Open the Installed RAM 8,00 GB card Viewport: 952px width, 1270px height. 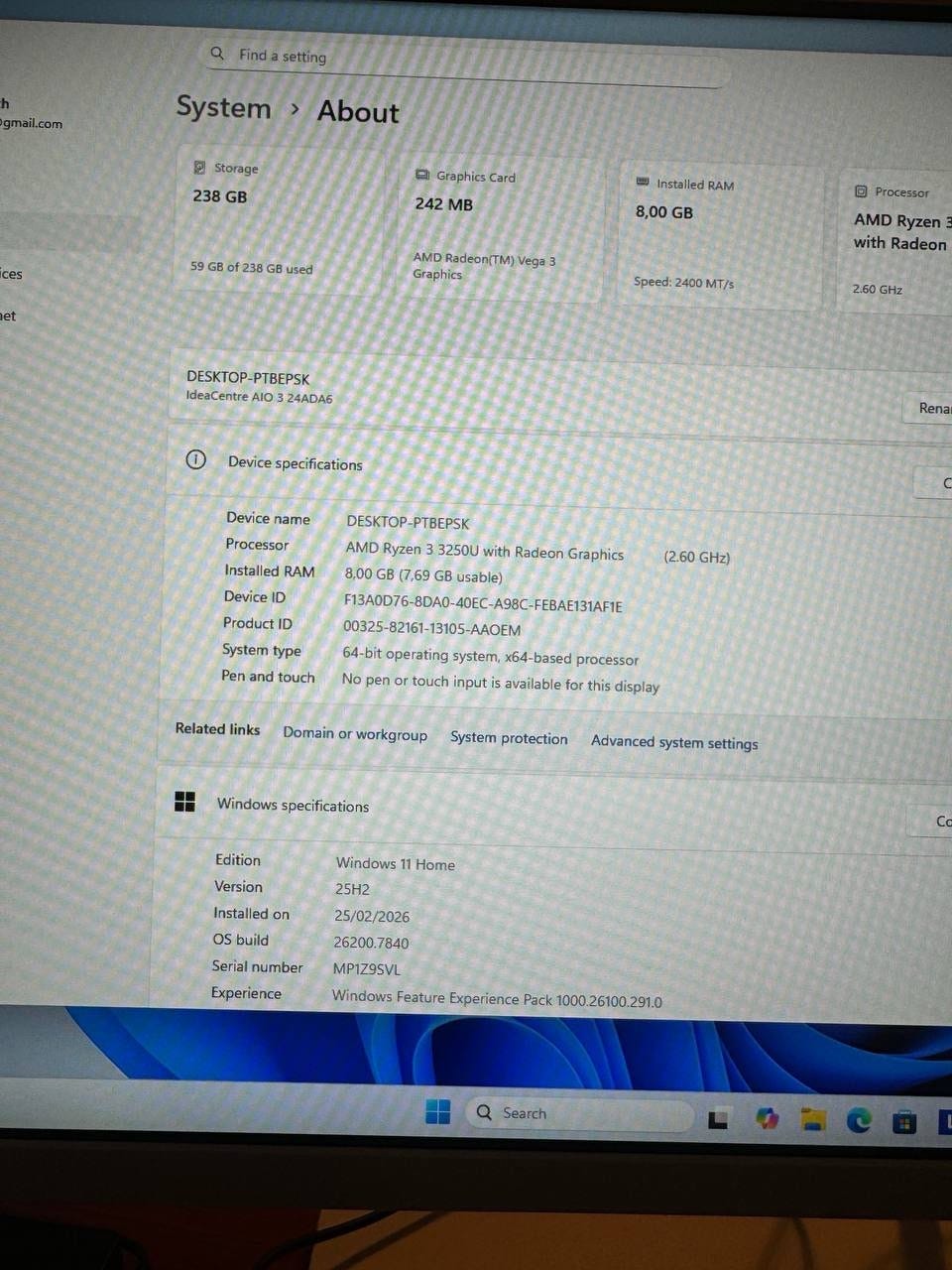coord(721,236)
